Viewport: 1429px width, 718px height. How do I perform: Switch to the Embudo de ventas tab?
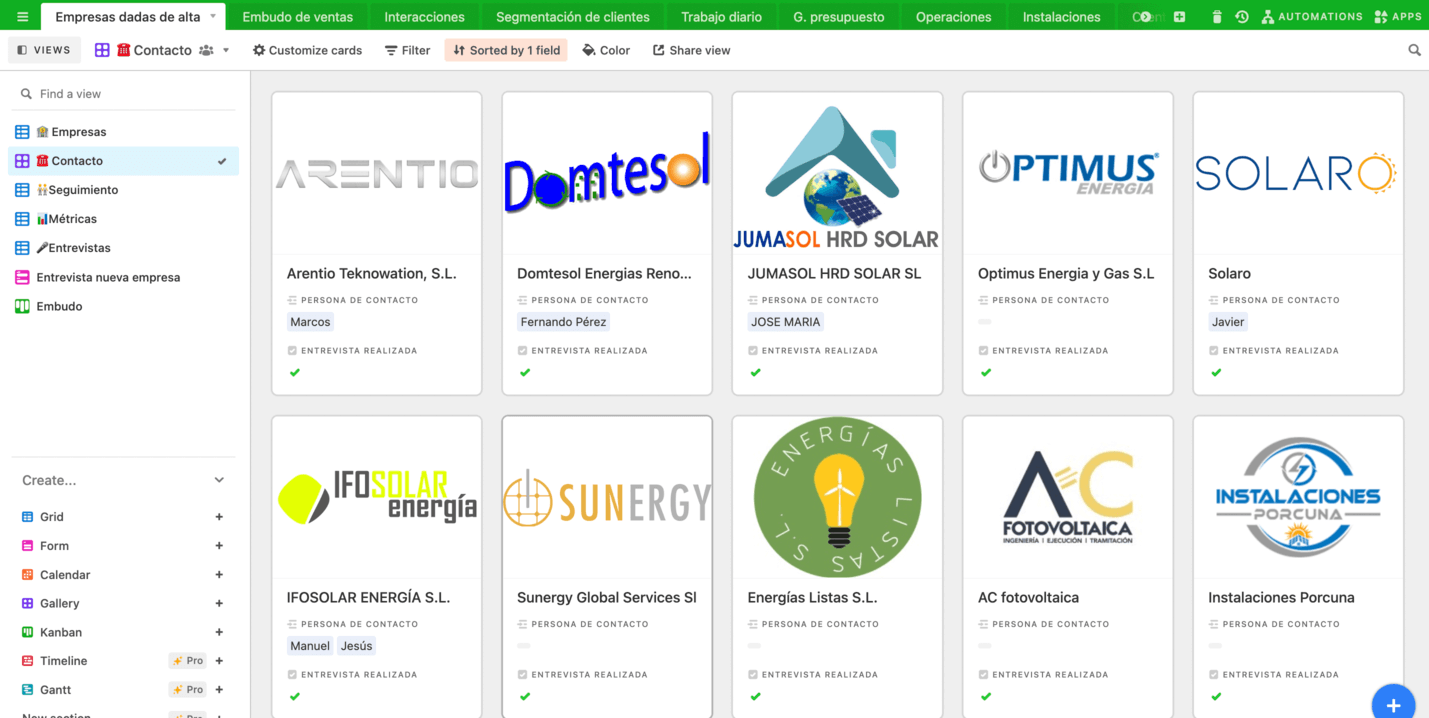pos(299,15)
